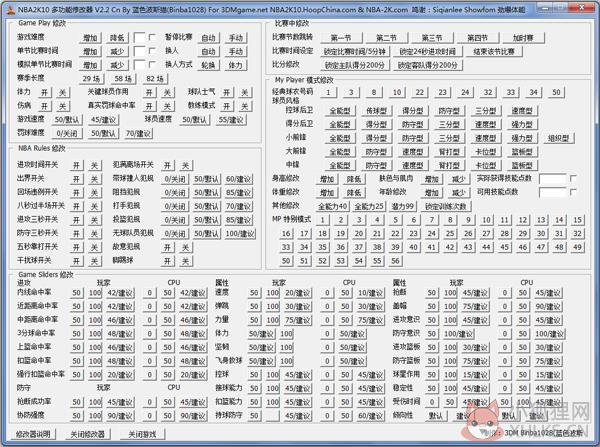The height and width of the screenshot is (447, 600).
Task: Focus the 实际获得技能点数 input field
Action: 553,178
